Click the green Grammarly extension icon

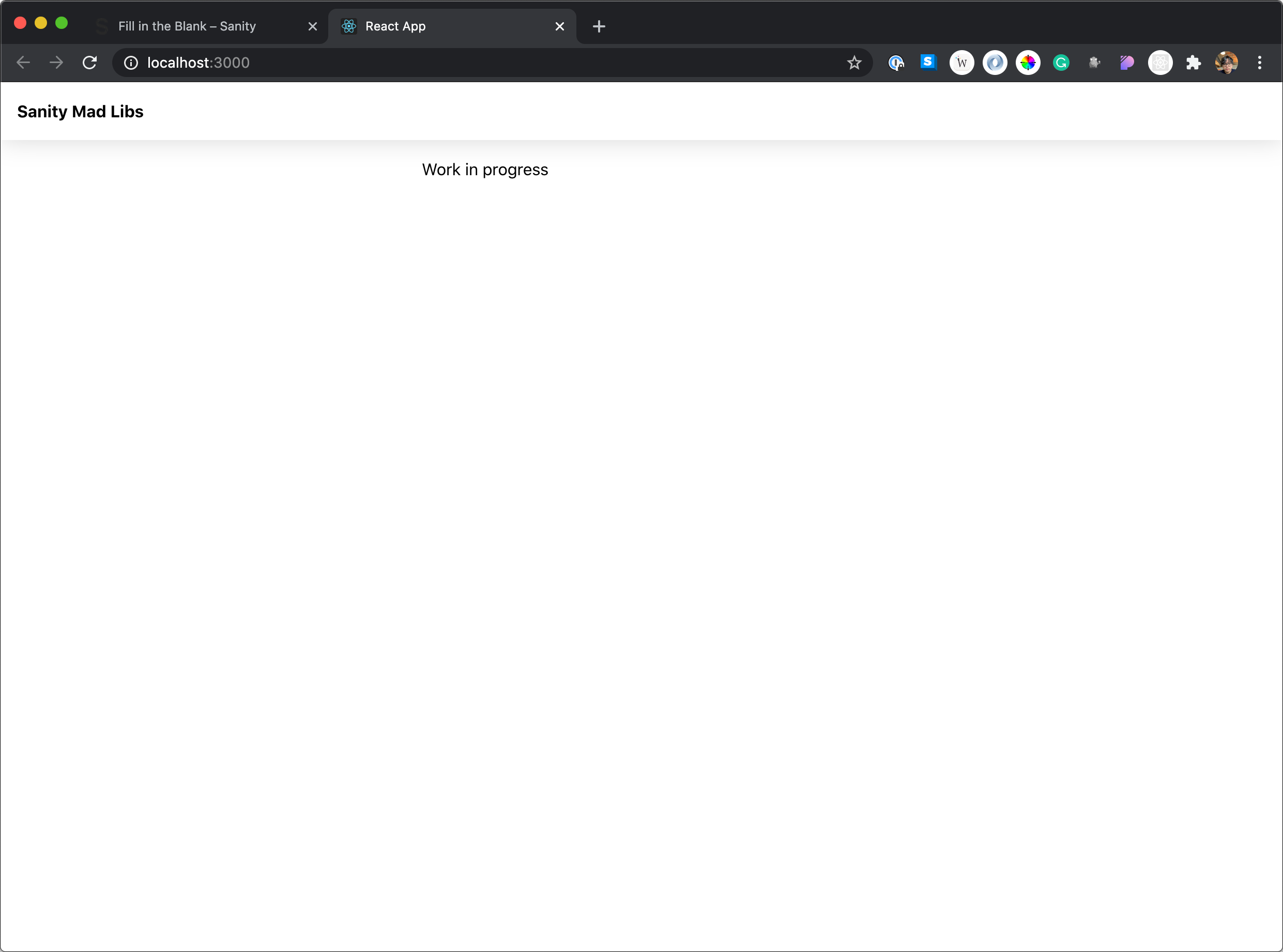(1061, 63)
